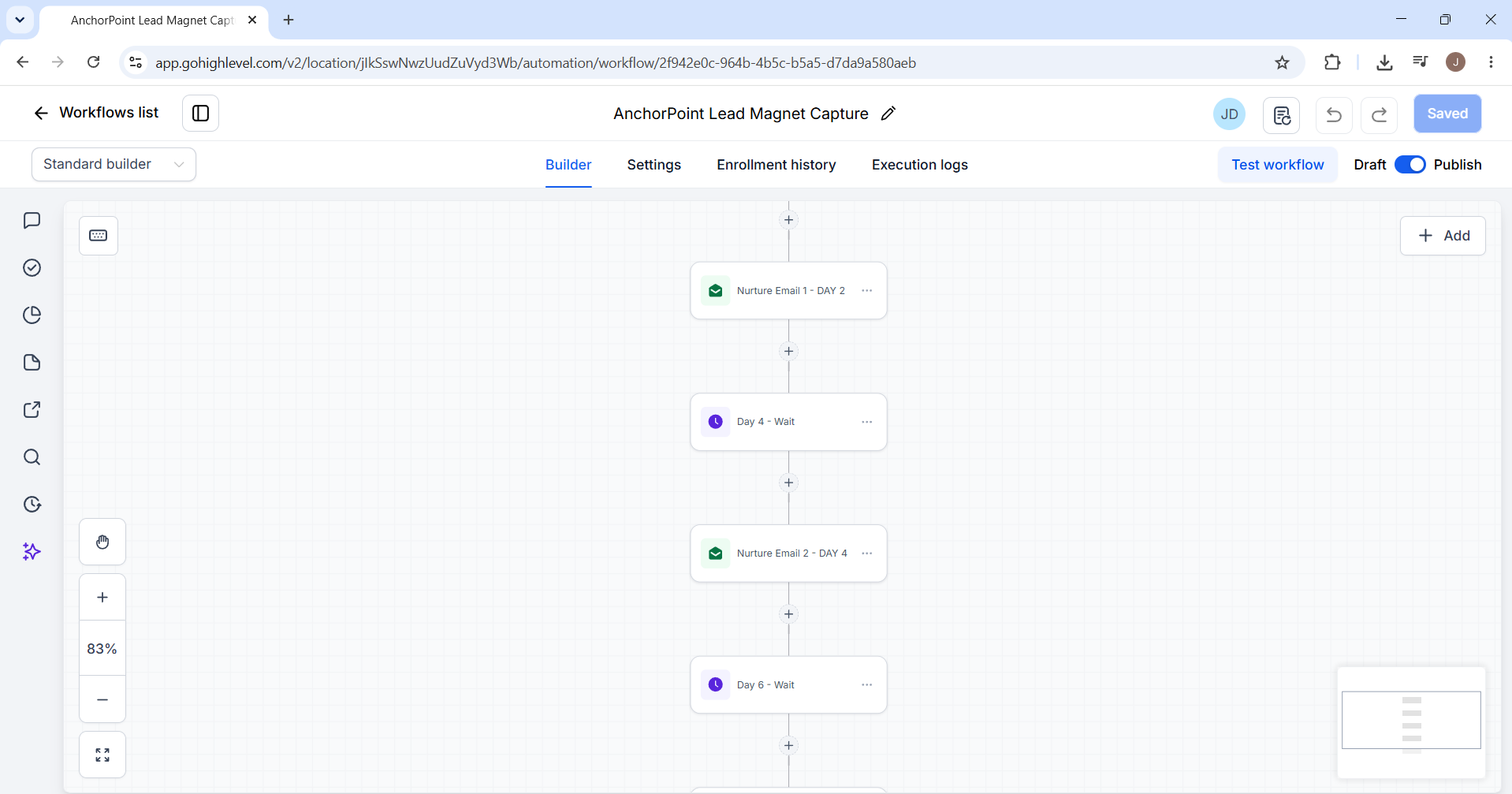This screenshot has height=794, width=1512.
Task: Add step above Nurture Email 1
Action: pos(788,220)
